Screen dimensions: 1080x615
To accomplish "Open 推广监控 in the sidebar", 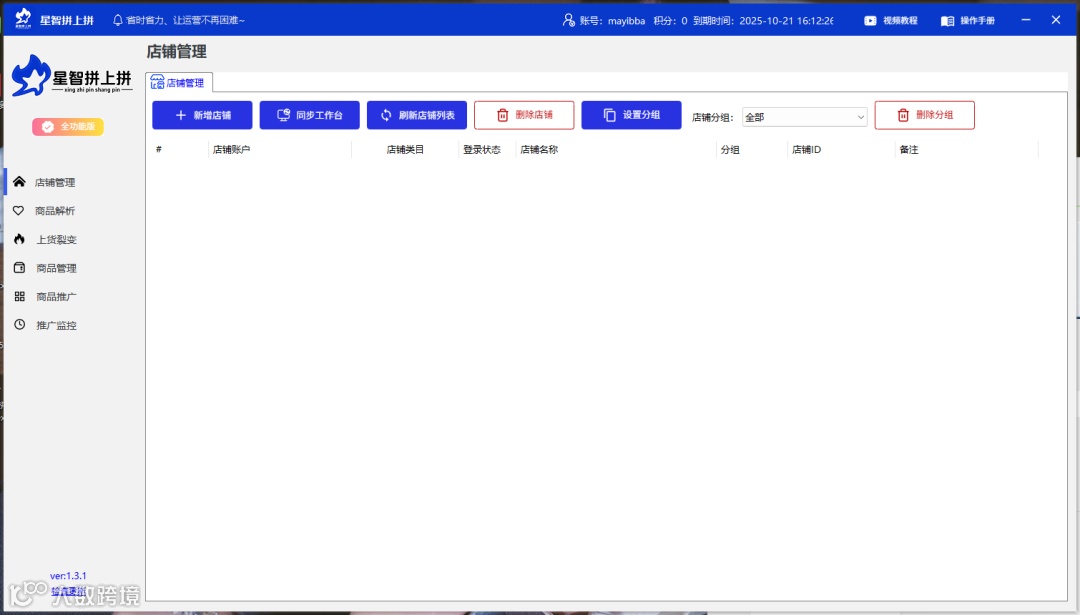I will (56, 325).
